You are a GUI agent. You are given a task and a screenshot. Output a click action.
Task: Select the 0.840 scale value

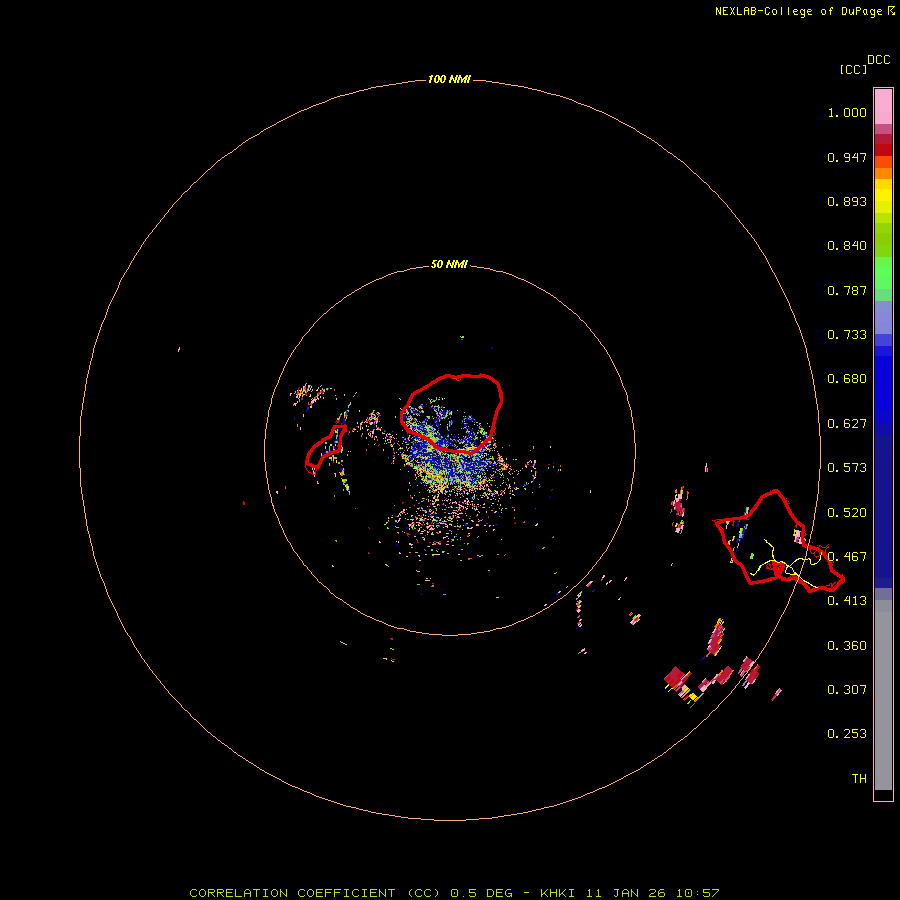point(847,246)
